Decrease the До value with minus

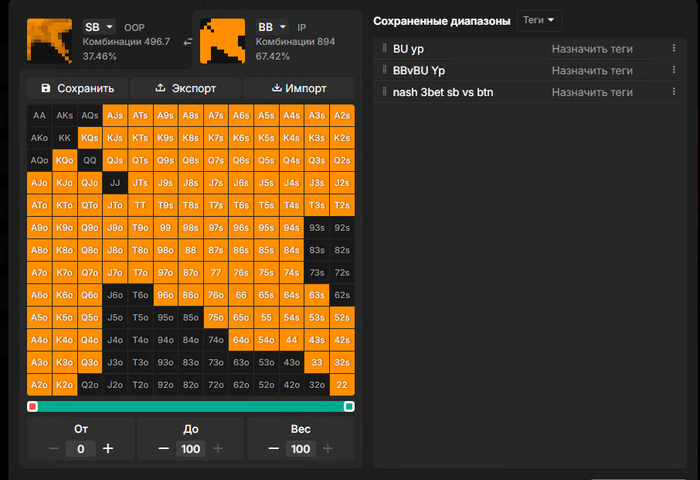[163, 449]
